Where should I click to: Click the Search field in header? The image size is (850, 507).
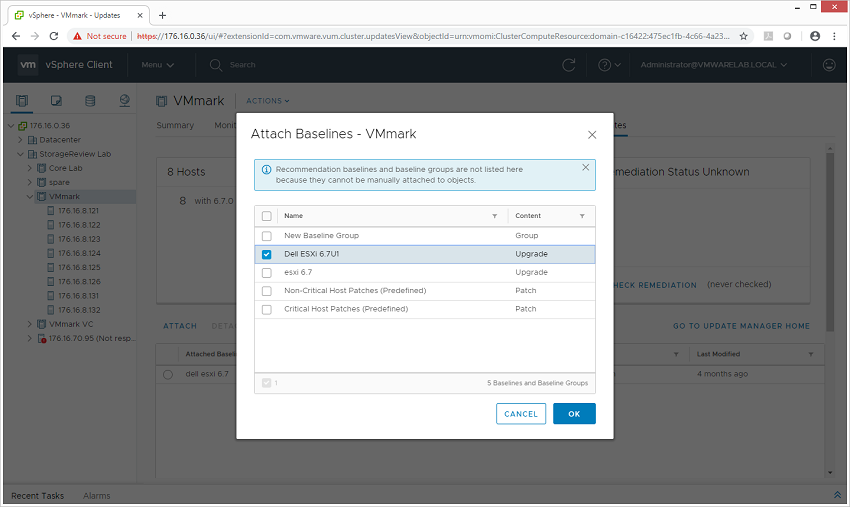click(242, 65)
